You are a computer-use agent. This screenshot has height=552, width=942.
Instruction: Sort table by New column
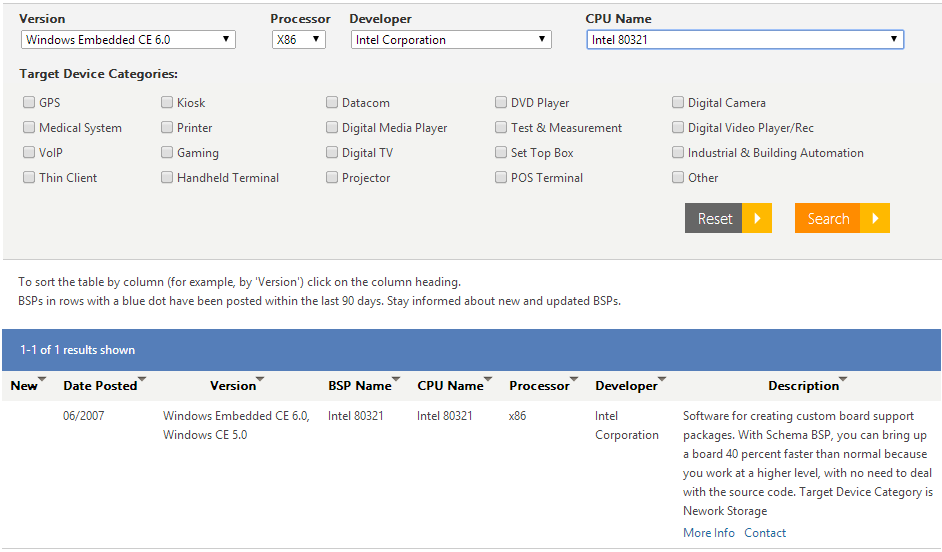(x=24, y=386)
